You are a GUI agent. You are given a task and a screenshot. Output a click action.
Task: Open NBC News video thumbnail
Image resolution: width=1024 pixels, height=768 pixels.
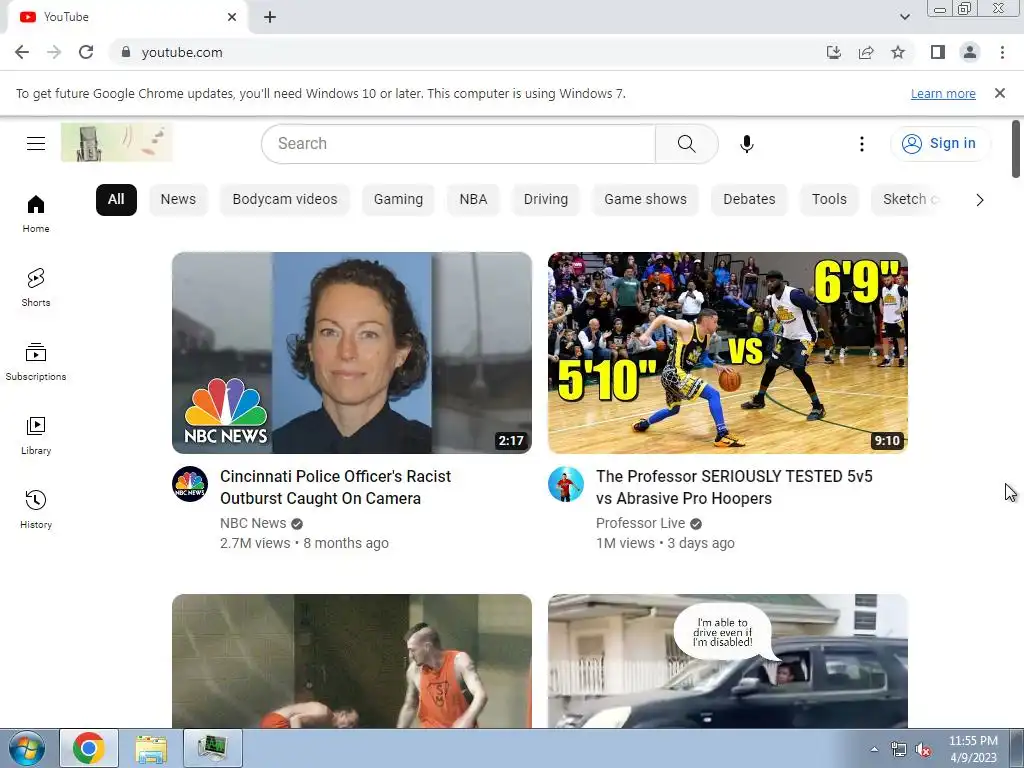point(352,353)
